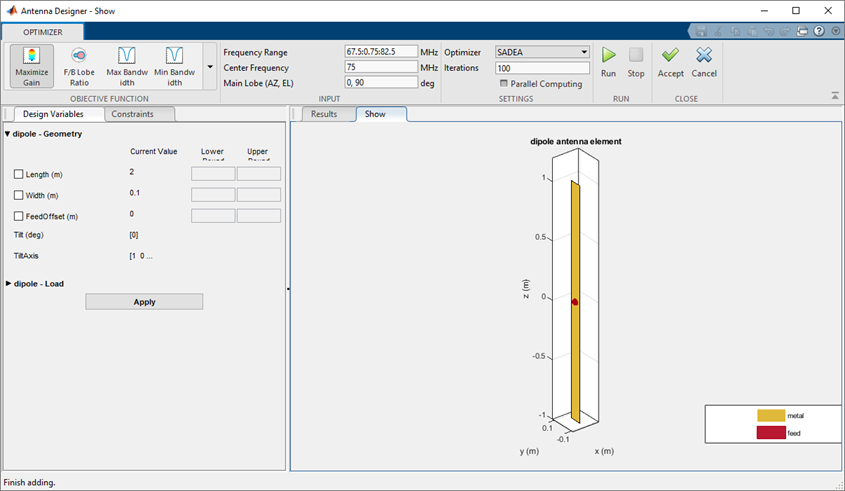
Task: Click the Apply button
Action: (x=144, y=302)
